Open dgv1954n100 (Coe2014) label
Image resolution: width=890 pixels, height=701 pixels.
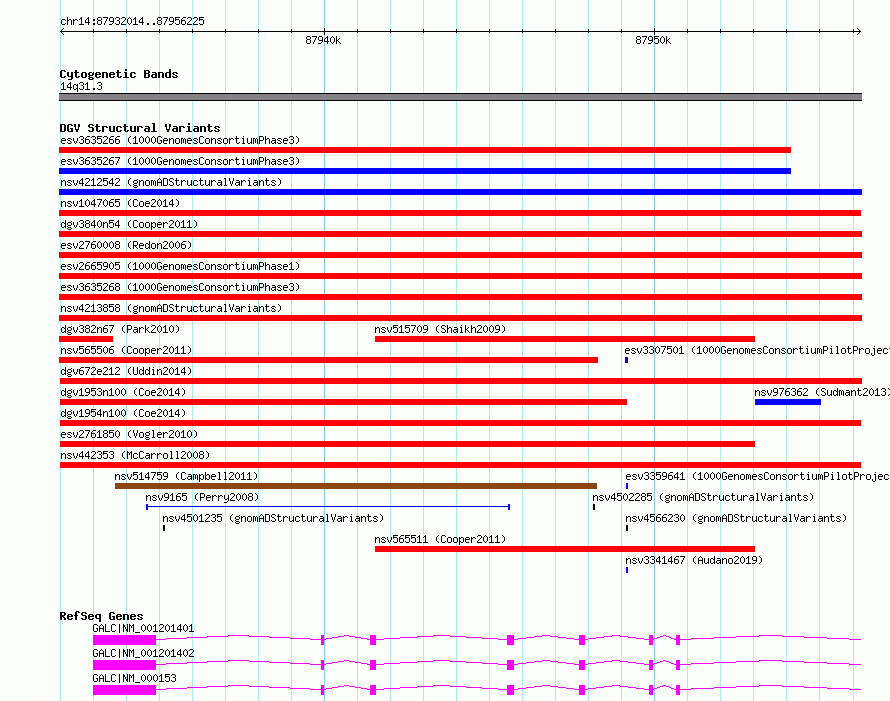pyautogui.click(x=123, y=413)
